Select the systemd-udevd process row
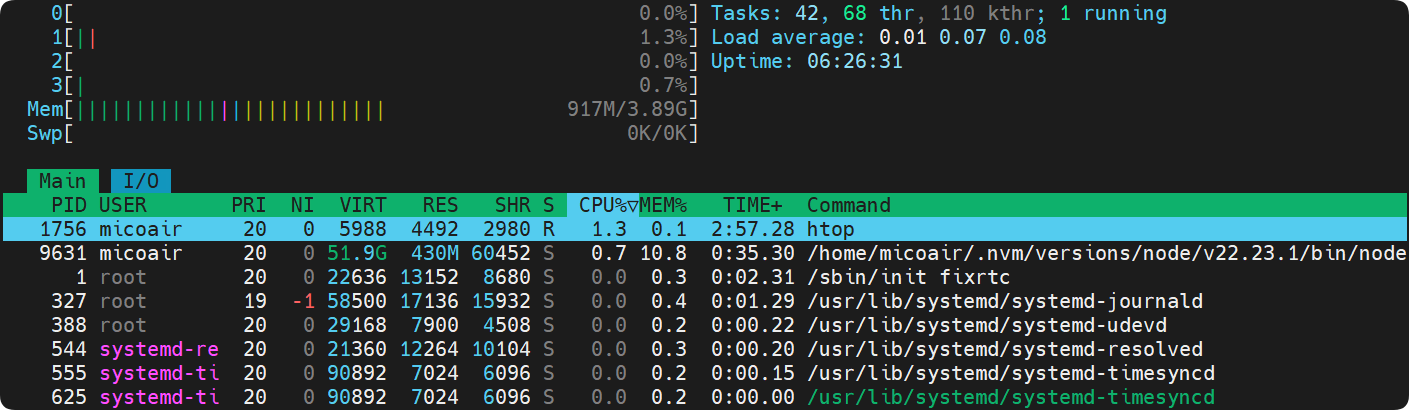The width and height of the screenshot is (1409, 410). tap(704, 325)
